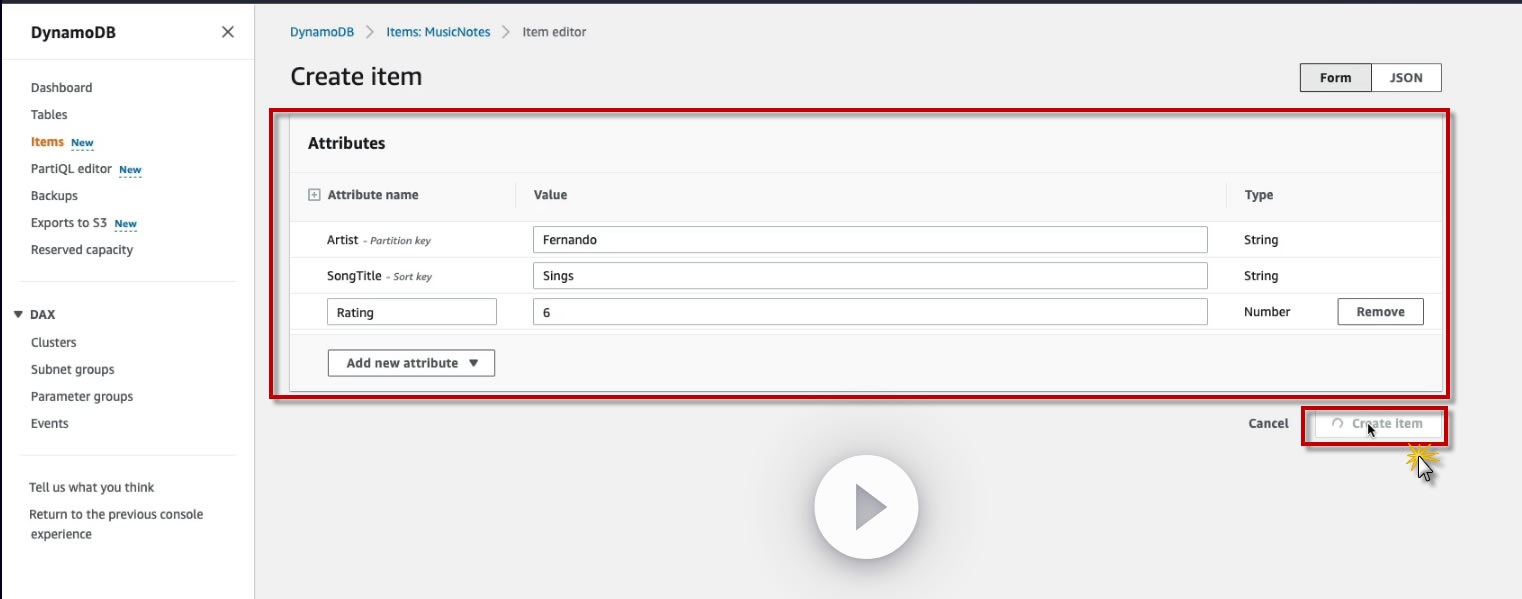Open Reserved capacity page
This screenshot has width=1522, height=599.
tap(82, 250)
